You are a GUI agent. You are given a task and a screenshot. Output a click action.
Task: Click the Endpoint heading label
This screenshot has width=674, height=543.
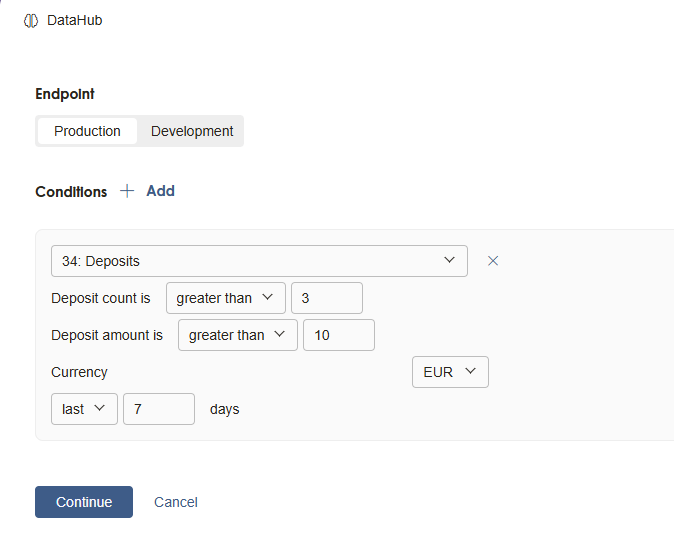pyautogui.click(x=65, y=94)
